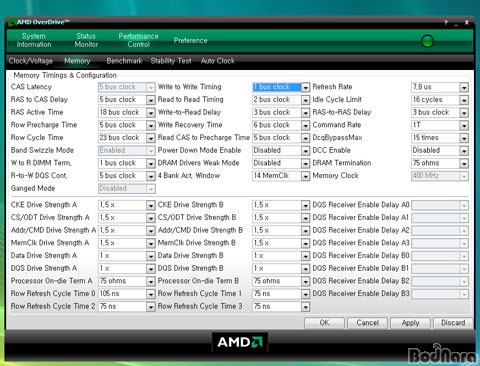
Task: Expand the Write-to-Read Delay dropdown
Action: pos(305,112)
